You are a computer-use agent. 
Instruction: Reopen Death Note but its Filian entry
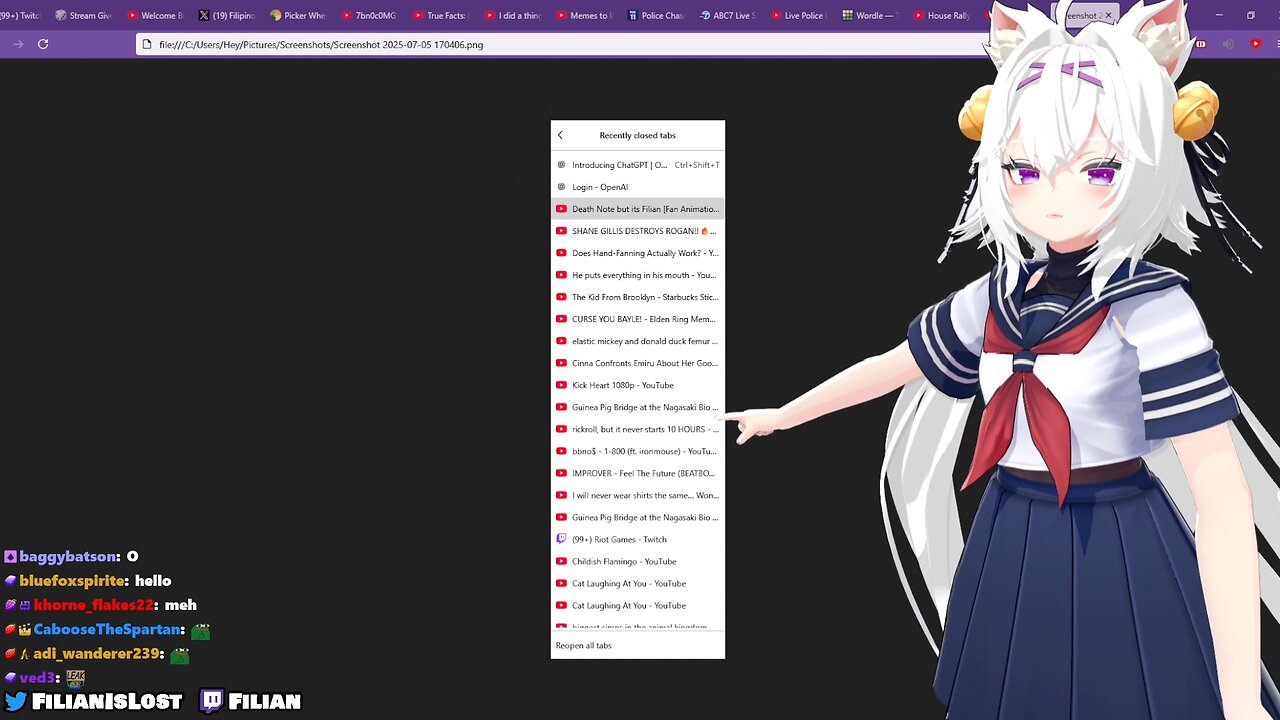[x=638, y=209]
